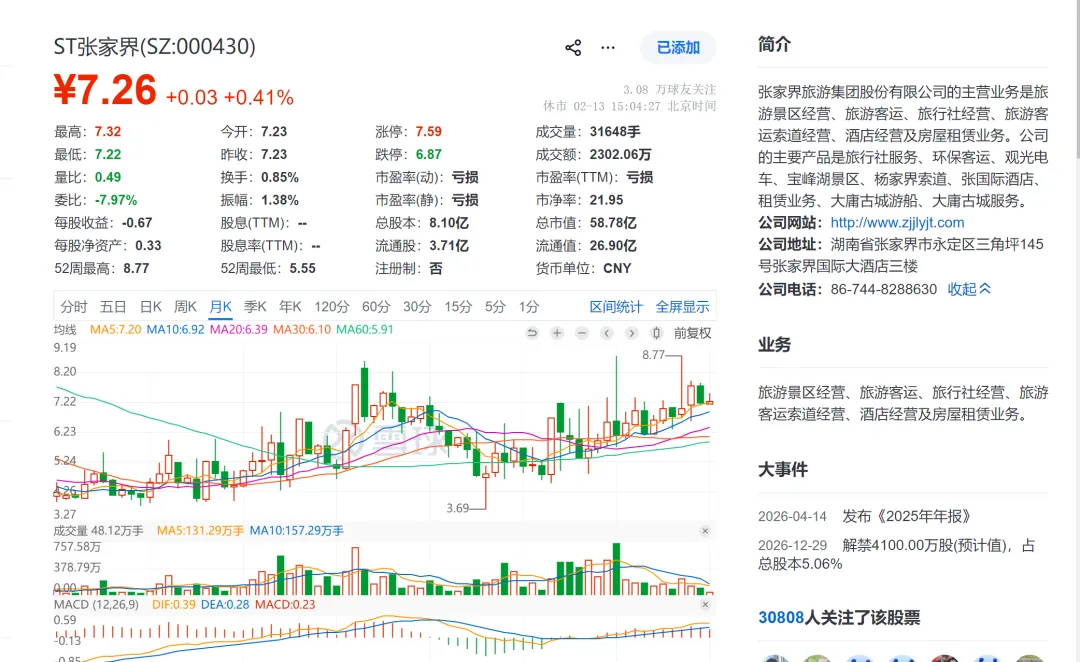Click the ¥7.26 current price
1080x662 pixels.
(x=105, y=90)
